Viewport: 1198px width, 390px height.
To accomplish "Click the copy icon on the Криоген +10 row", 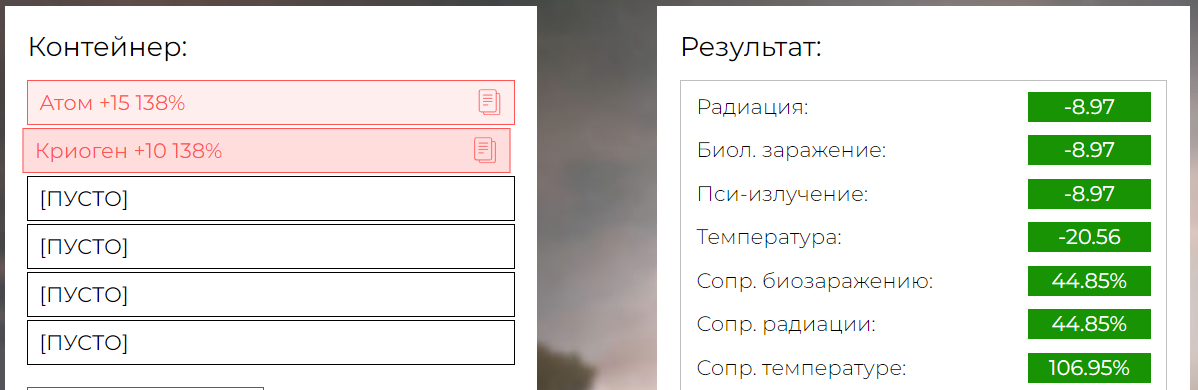I will coord(484,150).
